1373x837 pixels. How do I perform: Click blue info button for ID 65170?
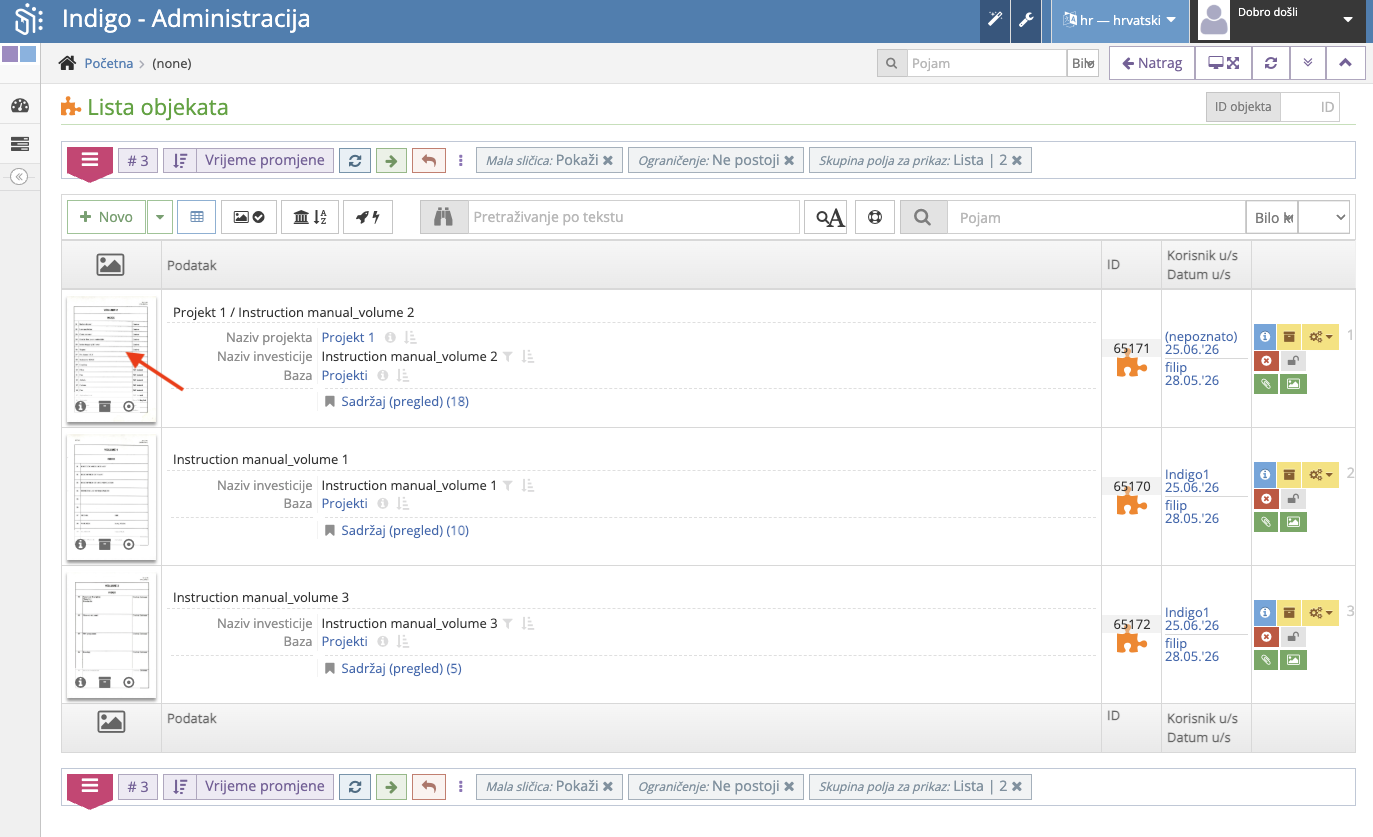pyautogui.click(x=1265, y=474)
